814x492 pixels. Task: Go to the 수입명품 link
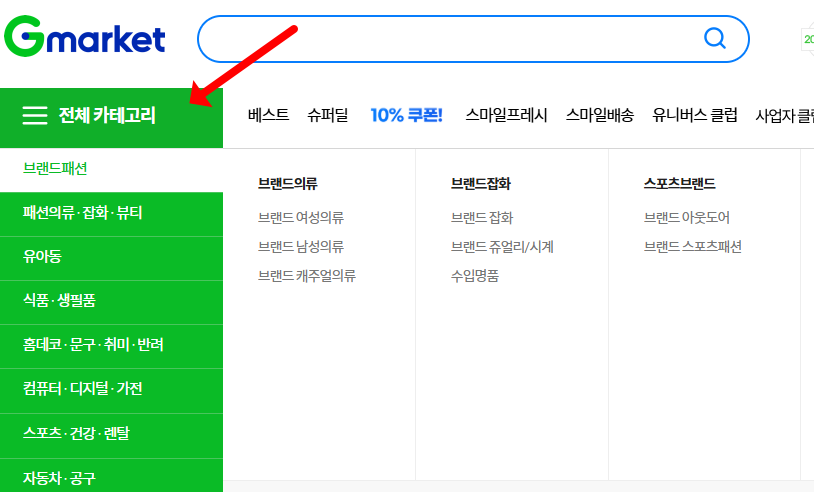click(x=474, y=276)
